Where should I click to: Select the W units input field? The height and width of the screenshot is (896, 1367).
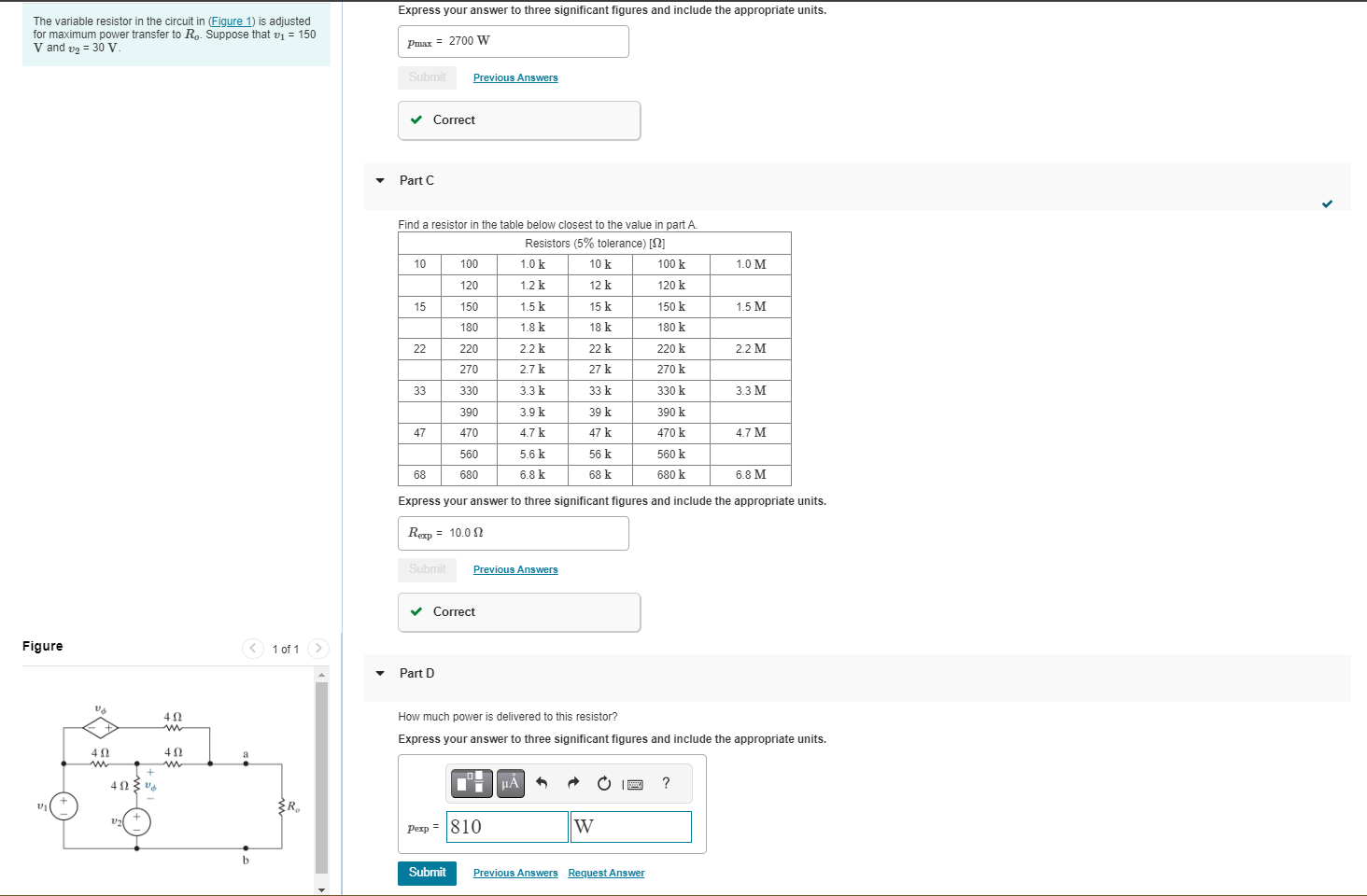tap(630, 827)
